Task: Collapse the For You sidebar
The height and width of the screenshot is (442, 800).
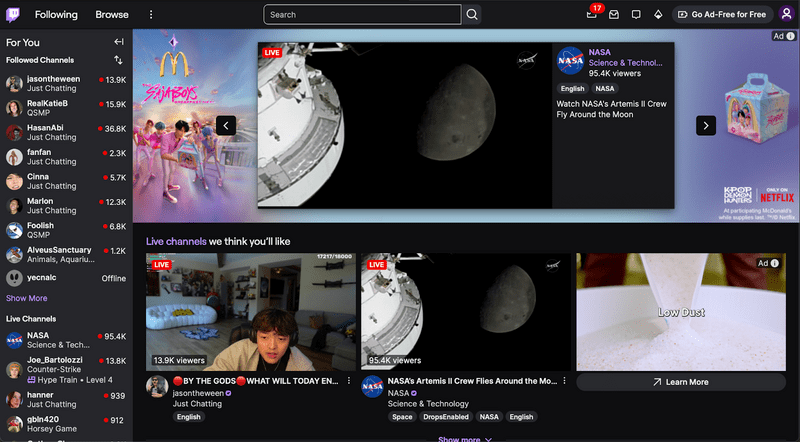Action: tap(118, 42)
